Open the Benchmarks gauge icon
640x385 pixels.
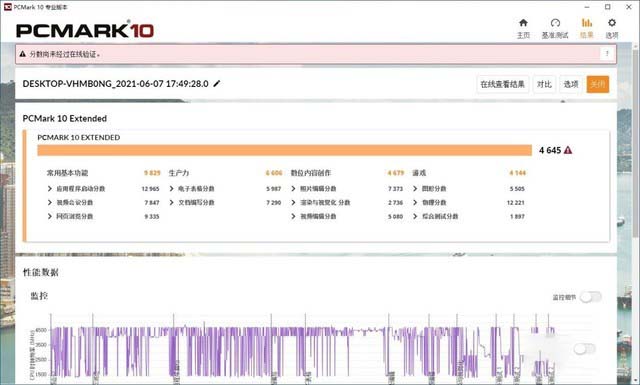(x=555, y=28)
